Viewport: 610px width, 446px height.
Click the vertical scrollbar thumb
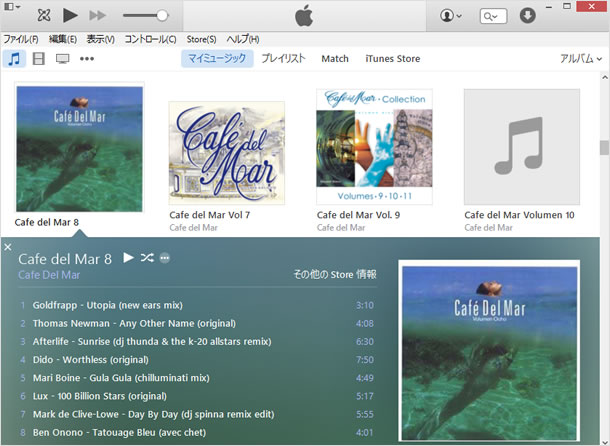coord(604,147)
